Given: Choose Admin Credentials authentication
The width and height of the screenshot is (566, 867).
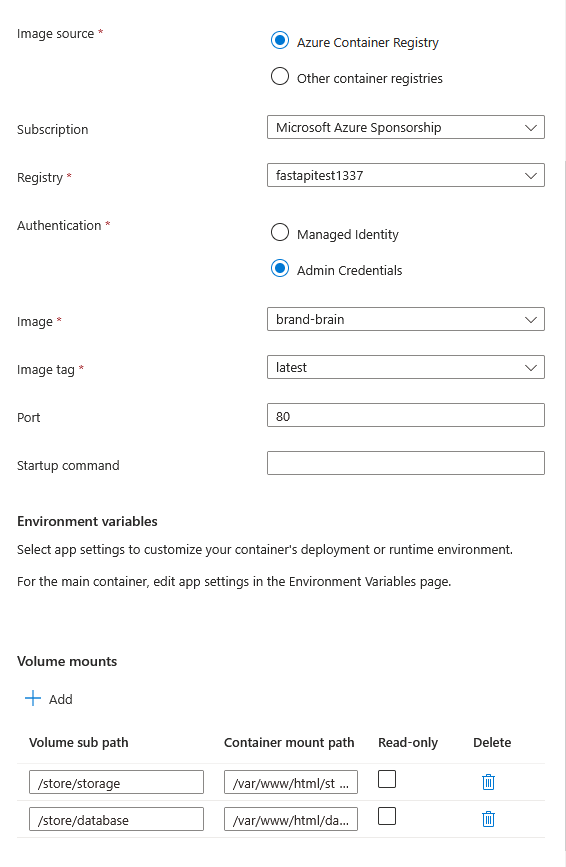Looking at the screenshot, I should 280,269.
